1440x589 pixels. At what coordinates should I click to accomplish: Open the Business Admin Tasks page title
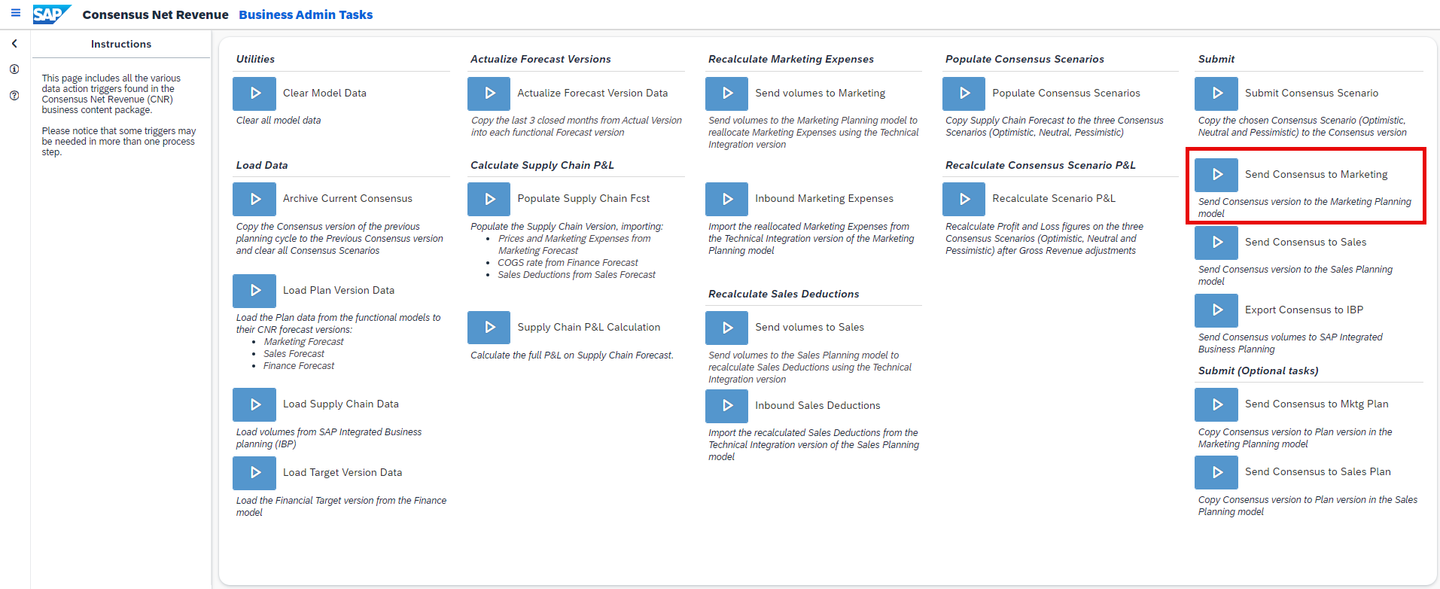(306, 15)
